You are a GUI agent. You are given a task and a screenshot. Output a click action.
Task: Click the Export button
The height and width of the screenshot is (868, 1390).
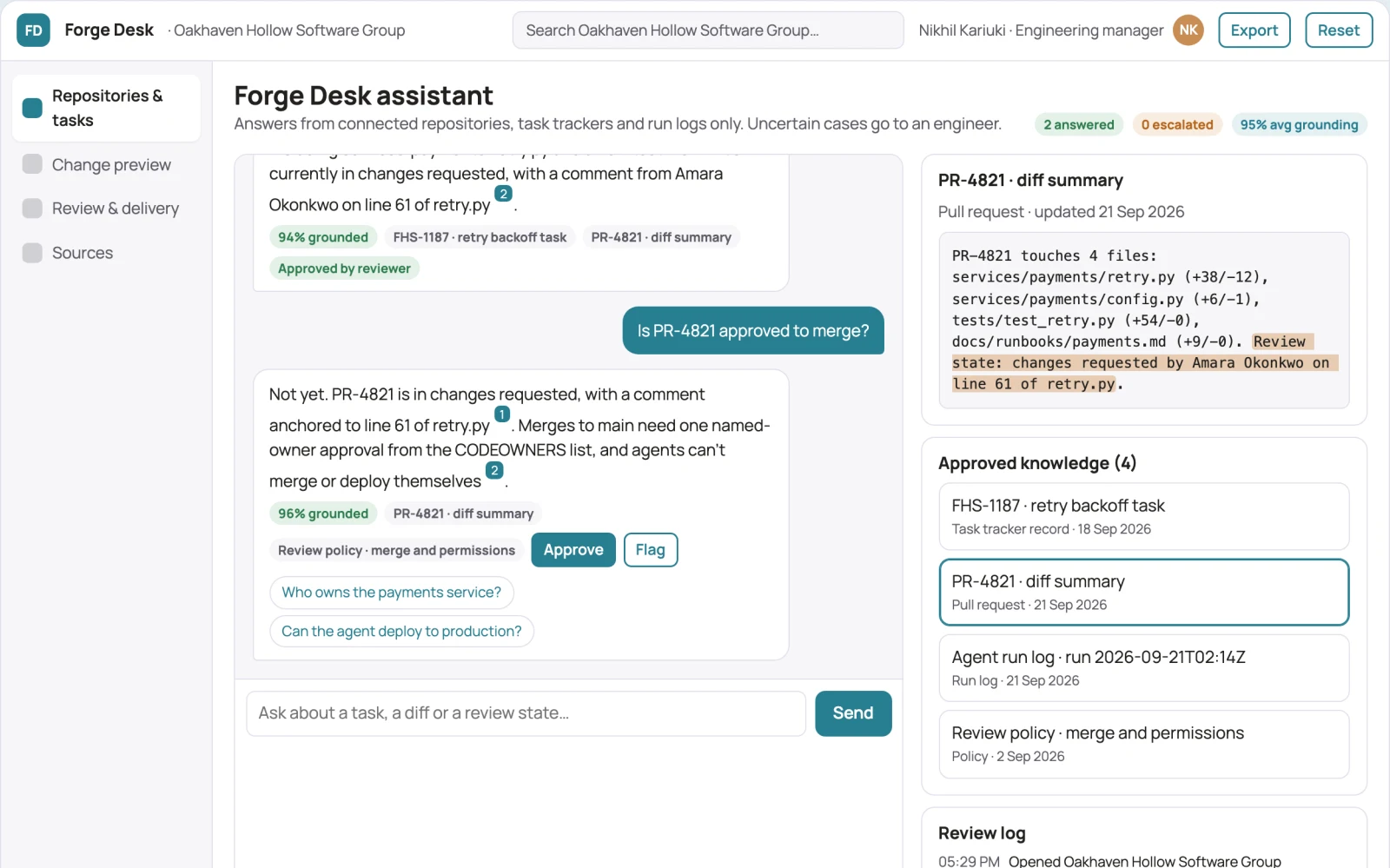point(1254,30)
